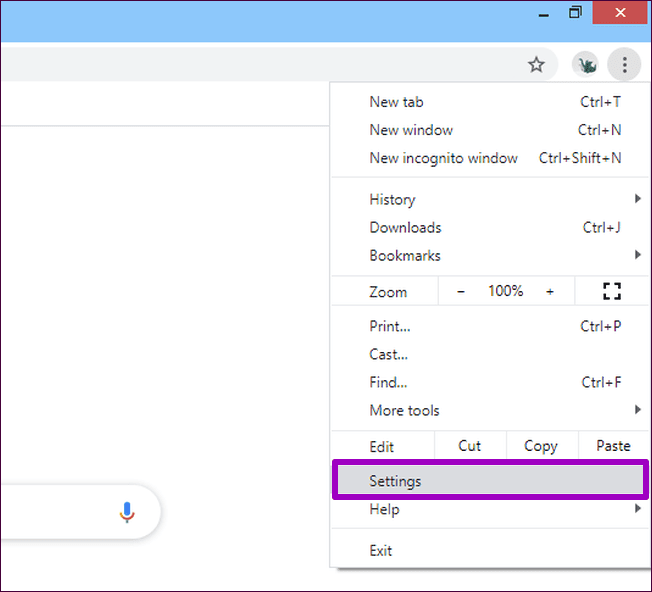The width and height of the screenshot is (652, 592).
Task: Start voice search with the microphone icon
Action: pyautogui.click(x=127, y=512)
